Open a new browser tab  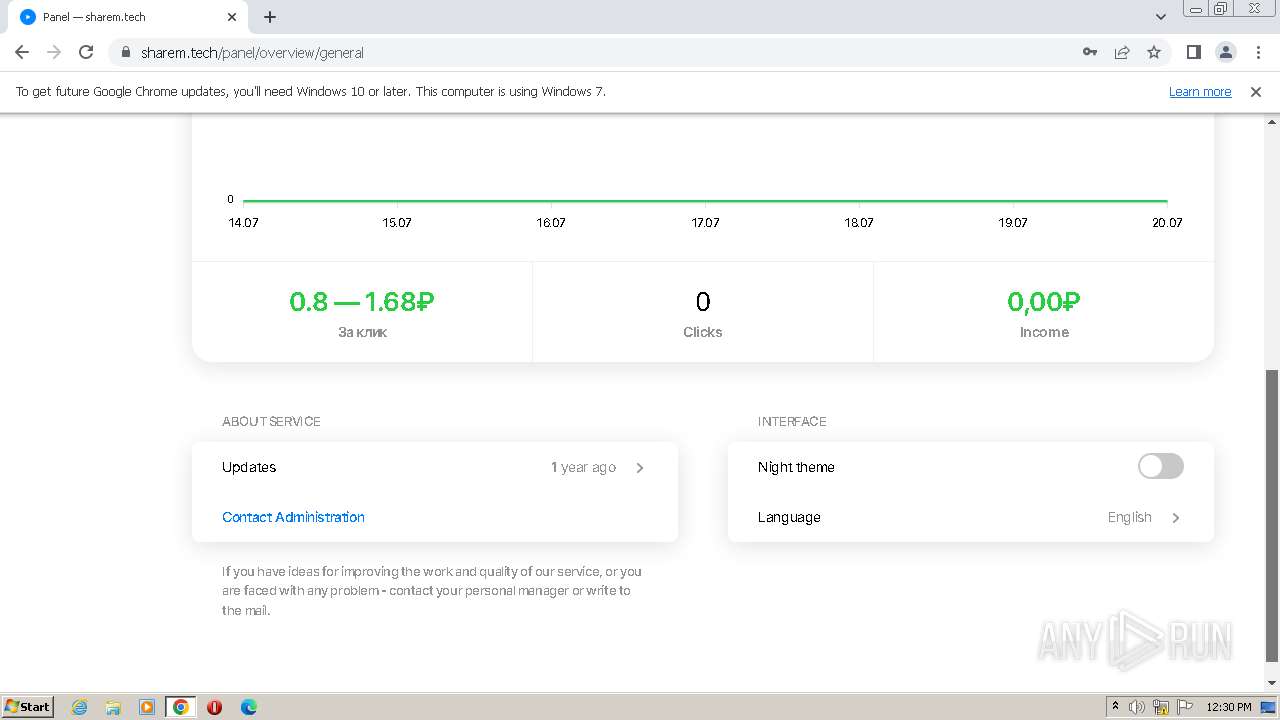(270, 17)
